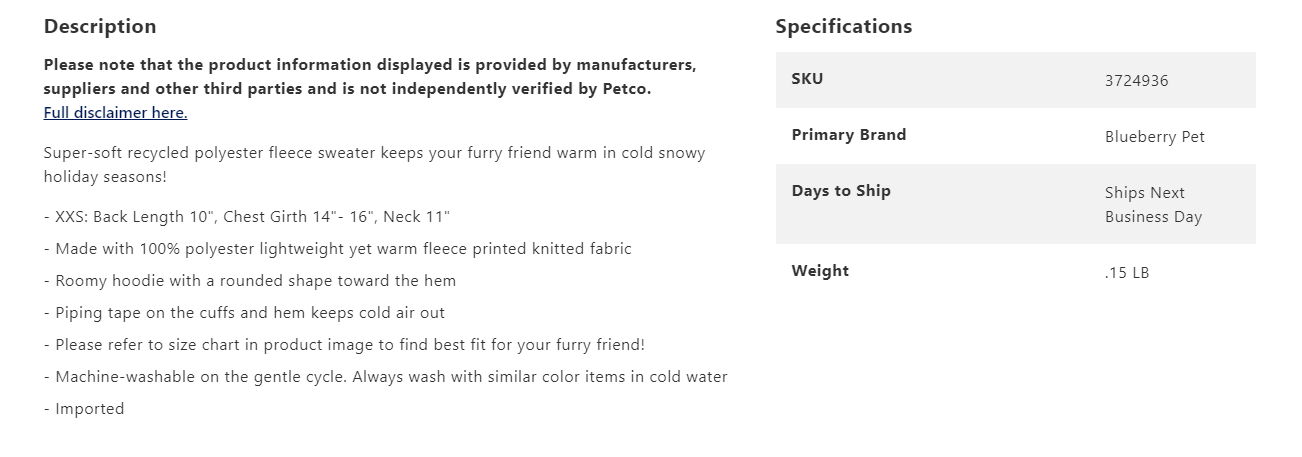Viewport: 1302px width, 457px height.
Task: Click the Machine-washable care instruction line
Action: tap(386, 377)
